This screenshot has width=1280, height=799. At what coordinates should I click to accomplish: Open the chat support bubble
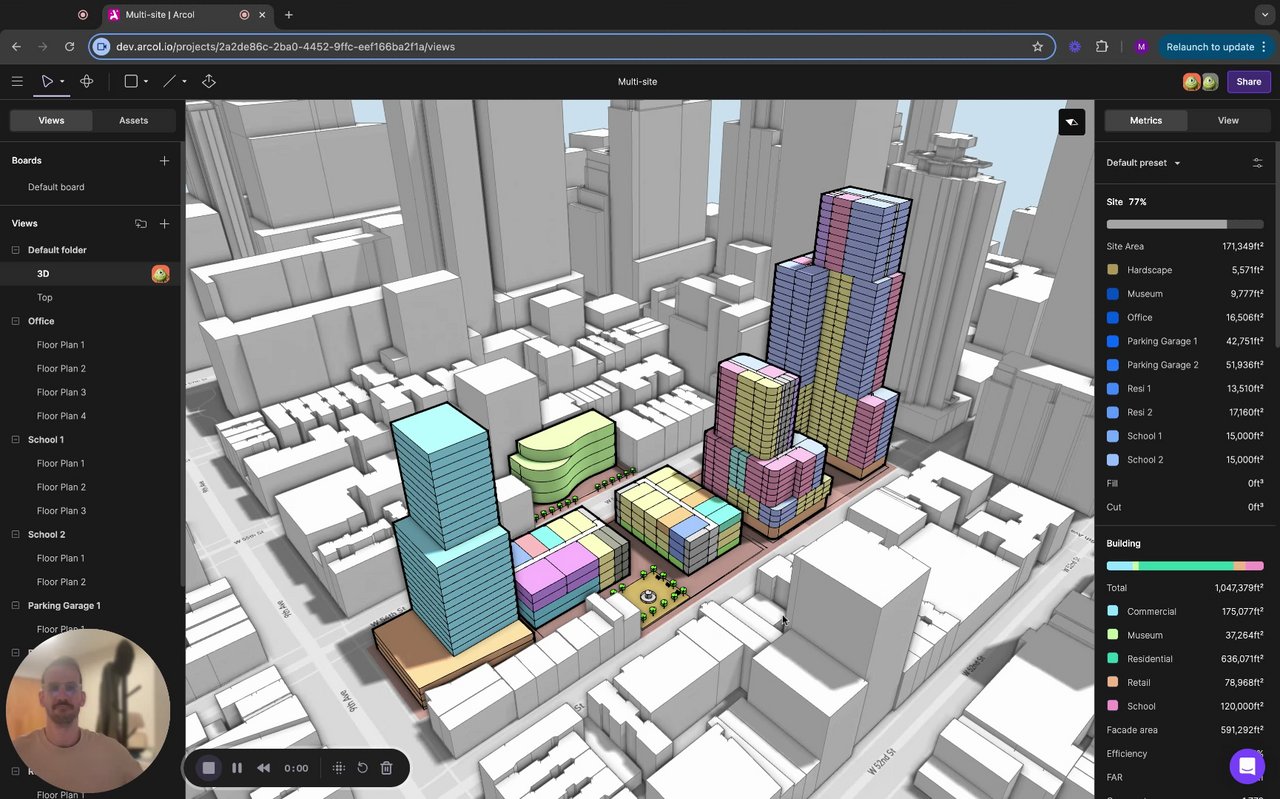(1247, 767)
